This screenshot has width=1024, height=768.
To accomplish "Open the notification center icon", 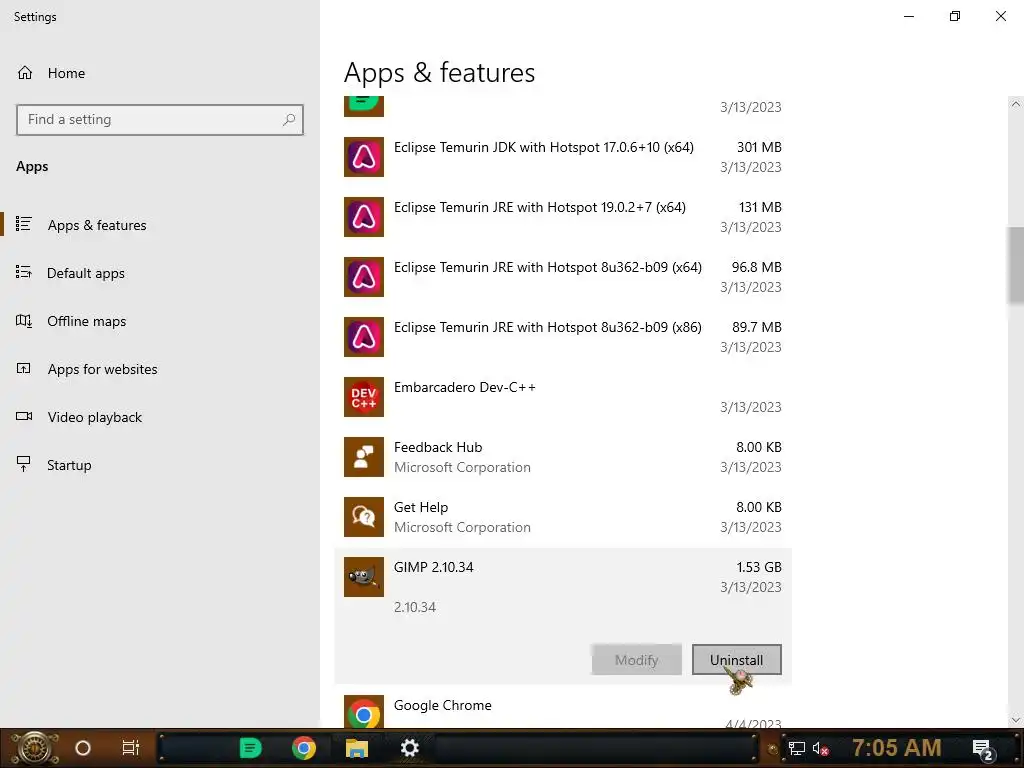I will (983, 750).
